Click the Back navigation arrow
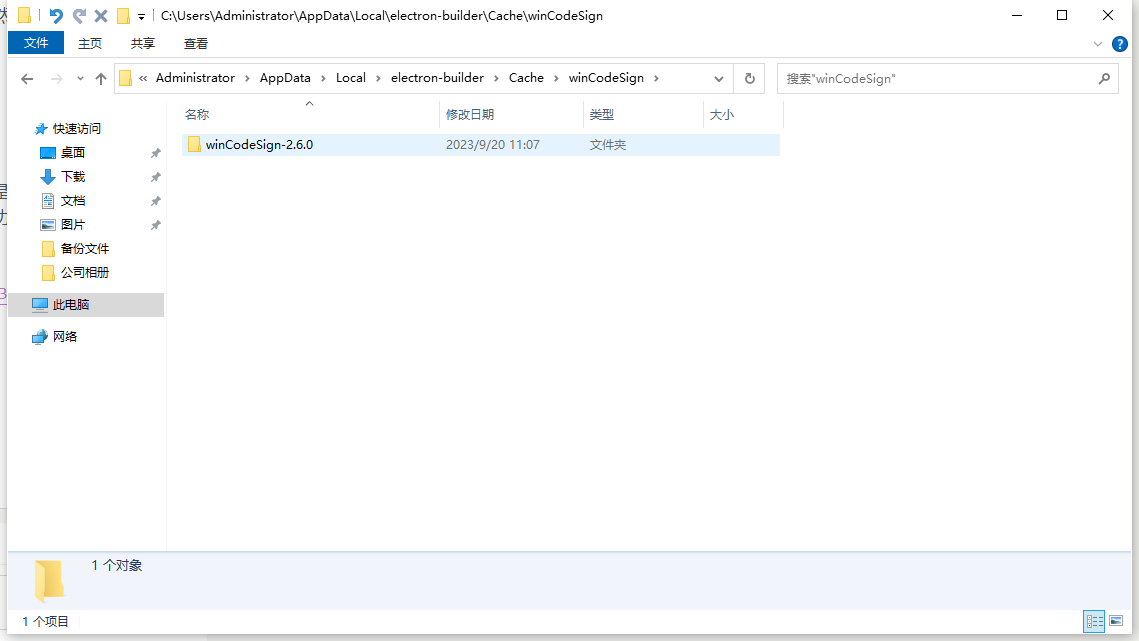This screenshot has width=1139, height=641. coord(27,79)
